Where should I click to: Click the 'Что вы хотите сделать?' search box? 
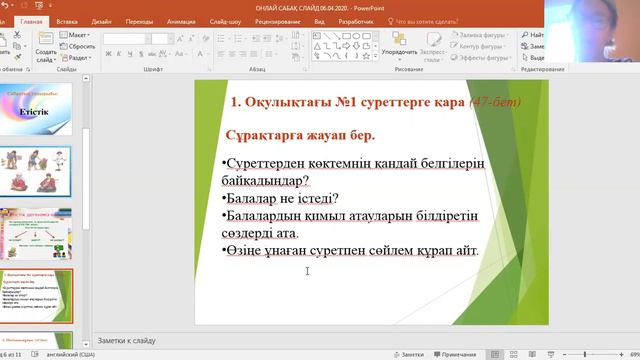pos(423,22)
